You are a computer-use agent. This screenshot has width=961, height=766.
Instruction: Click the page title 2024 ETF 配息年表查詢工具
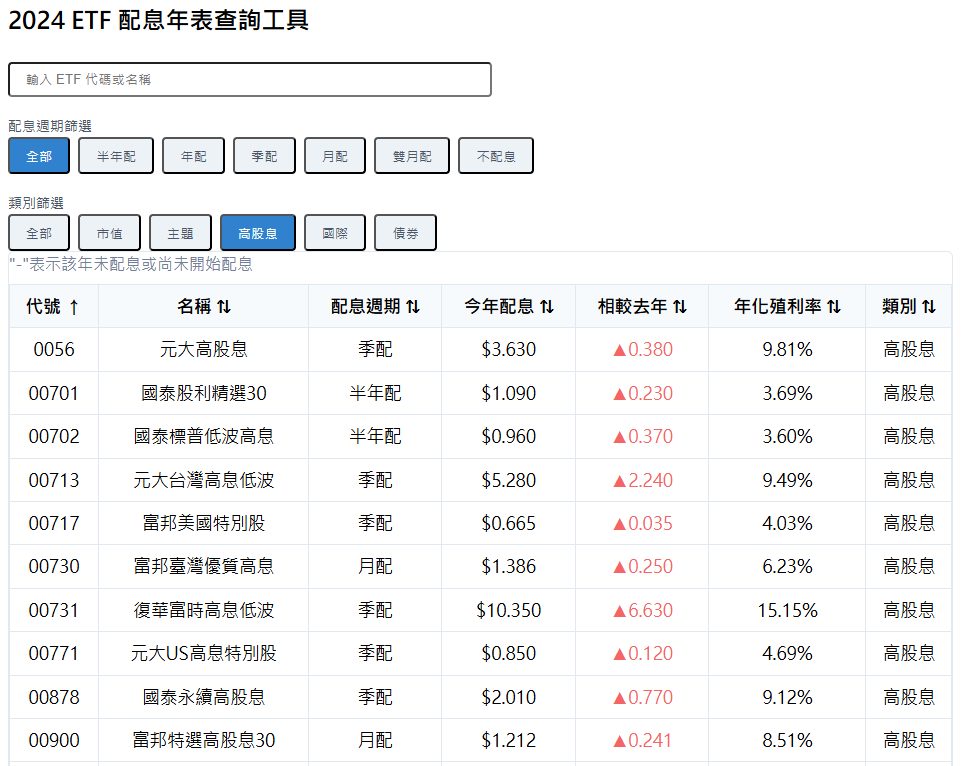(x=158, y=20)
